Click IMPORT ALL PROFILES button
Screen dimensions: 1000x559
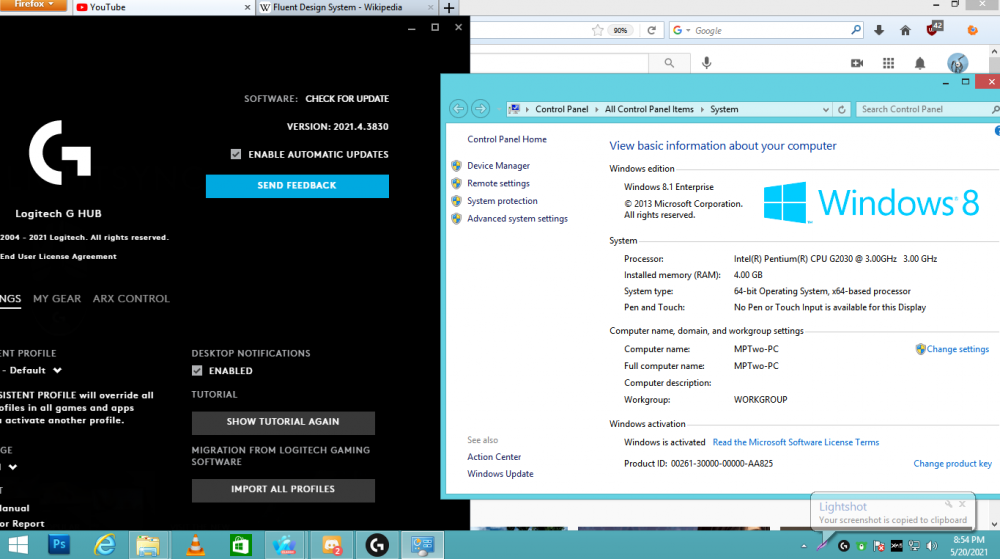click(x=283, y=490)
